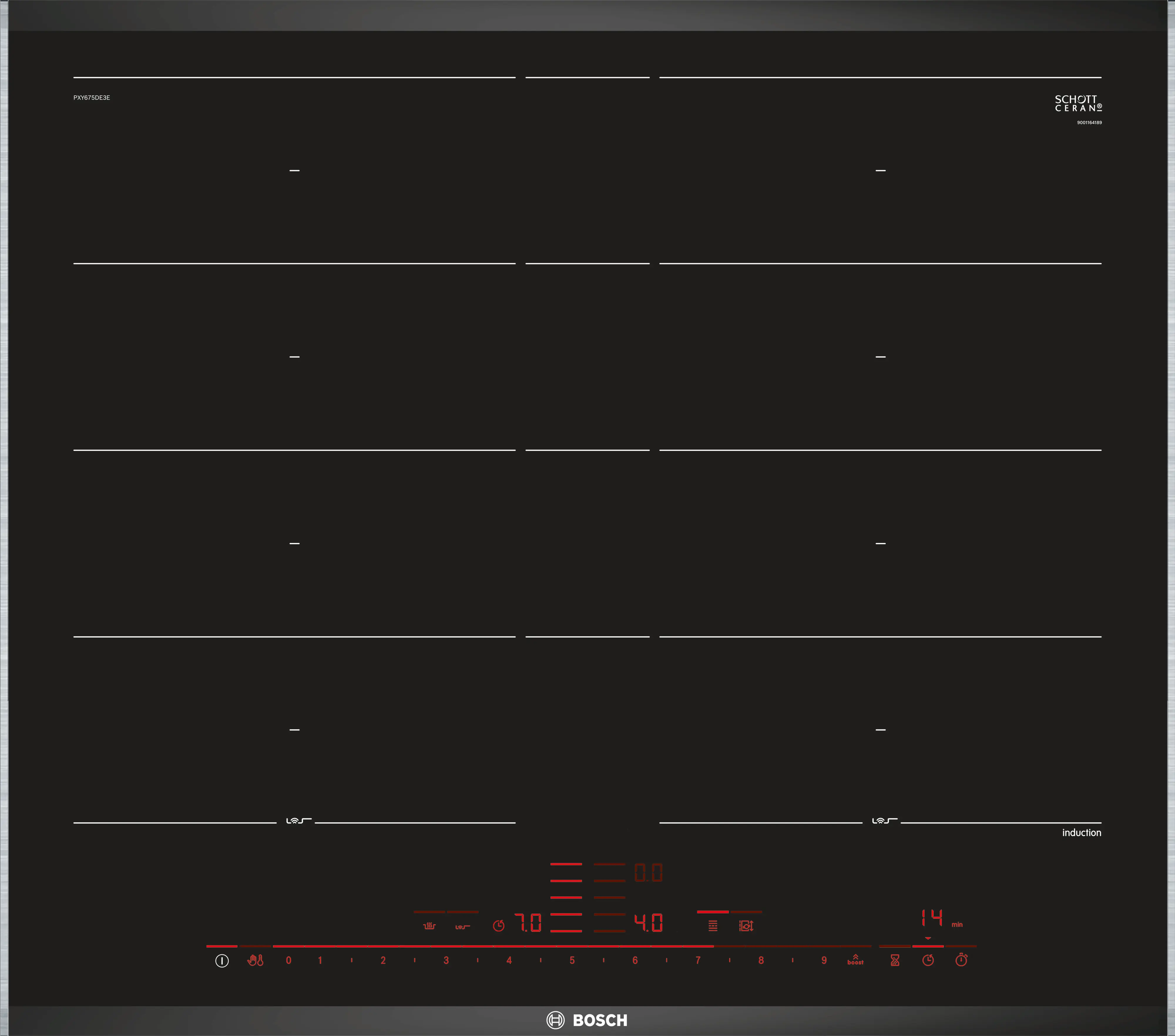Tap the hourglass kitchen timer icon
The width and height of the screenshot is (1175, 1036).
tap(894, 960)
